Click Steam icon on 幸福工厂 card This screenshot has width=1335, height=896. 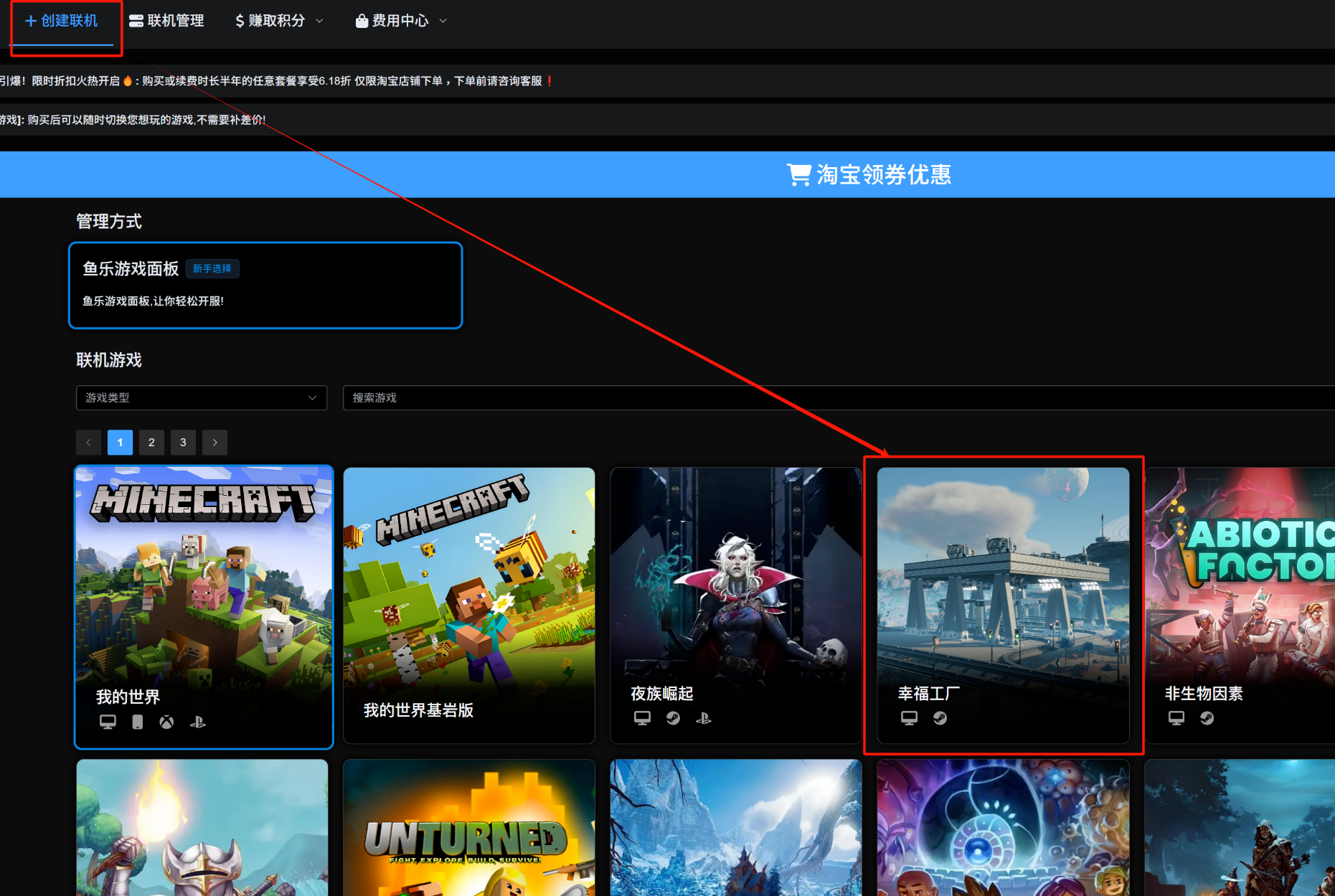(940, 718)
